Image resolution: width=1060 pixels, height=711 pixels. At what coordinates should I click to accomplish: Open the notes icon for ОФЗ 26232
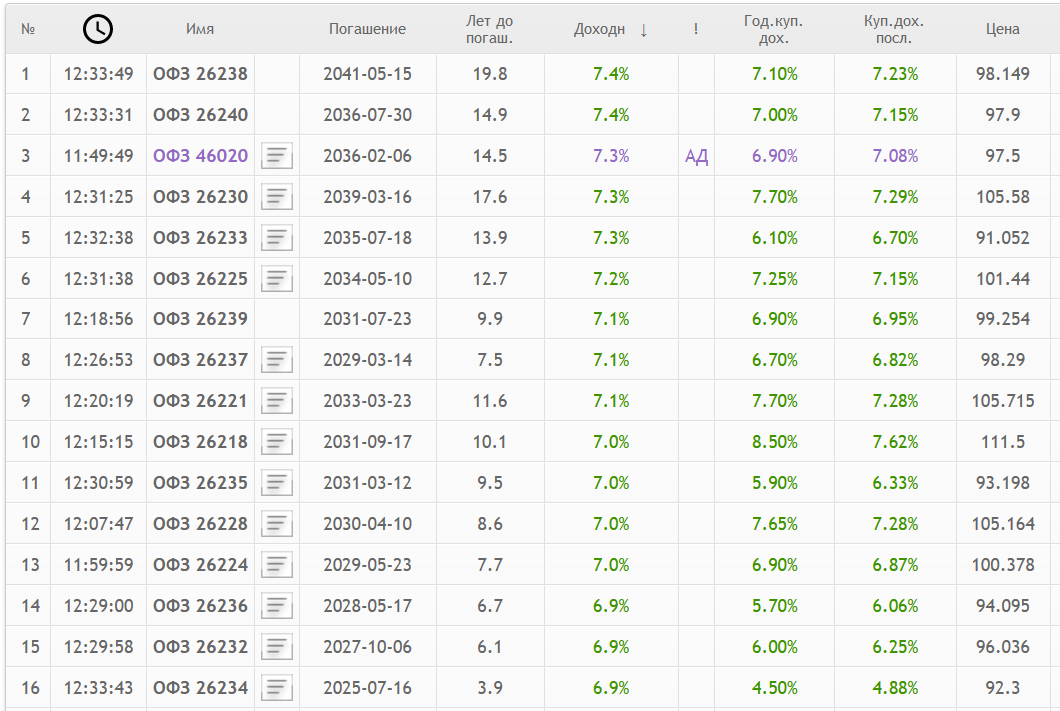tap(276, 647)
